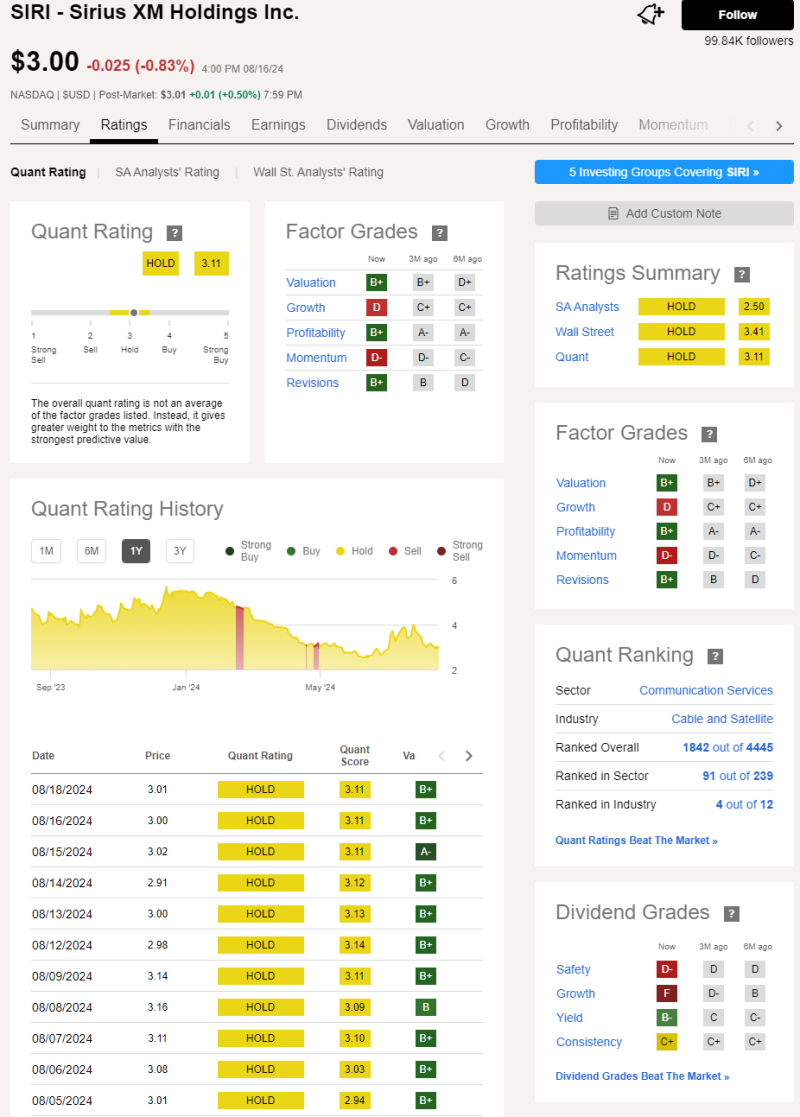
Task: Click Ratings Summary help question mark
Action: 742,274
